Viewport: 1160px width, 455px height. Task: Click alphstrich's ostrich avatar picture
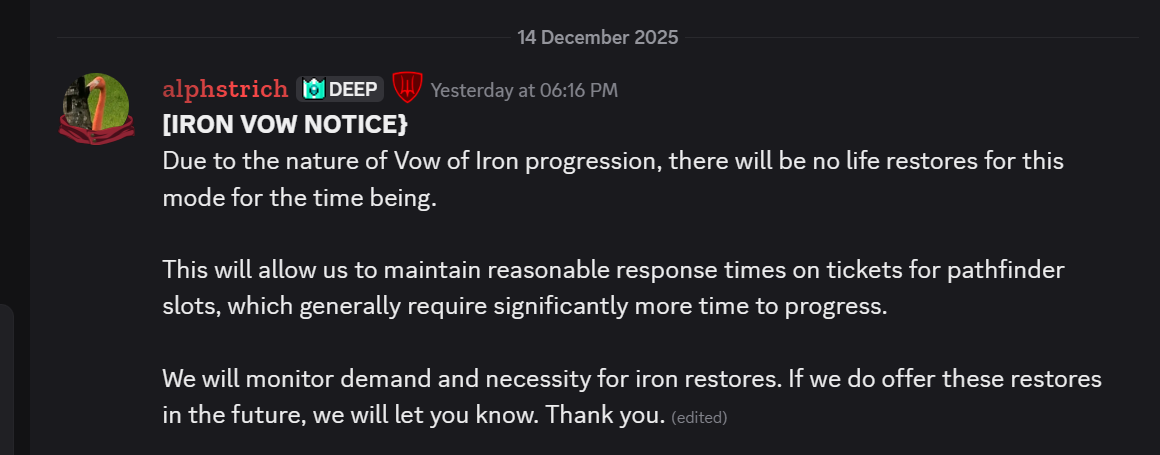[x=96, y=102]
